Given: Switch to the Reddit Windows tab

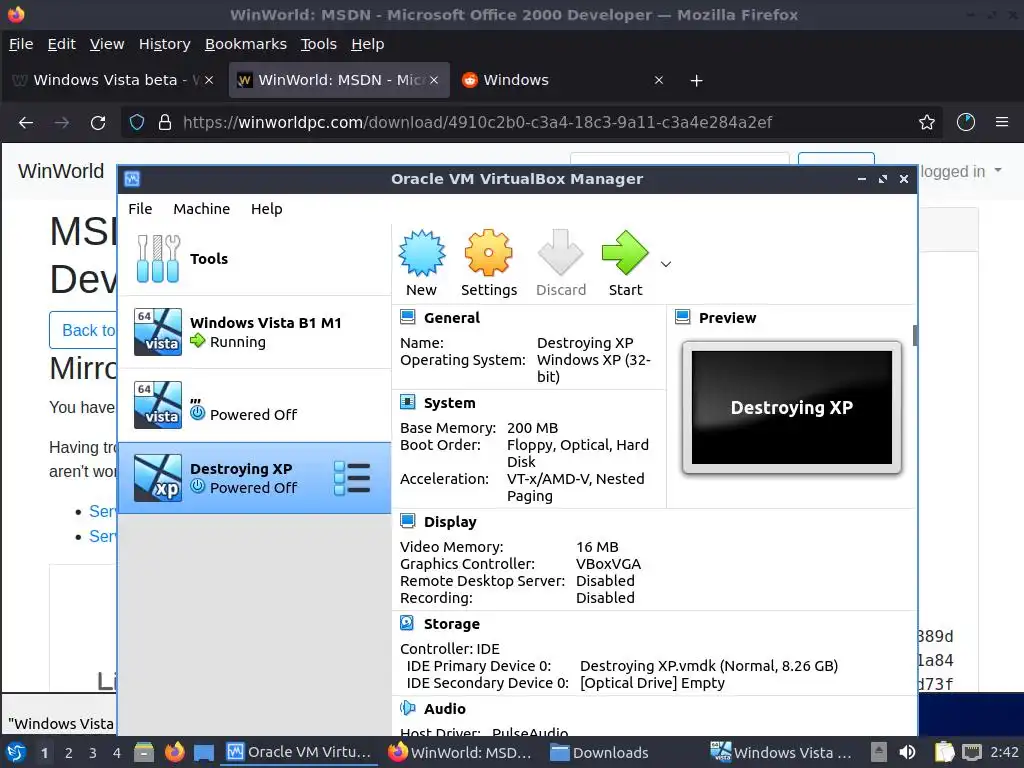Looking at the screenshot, I should 563,80.
